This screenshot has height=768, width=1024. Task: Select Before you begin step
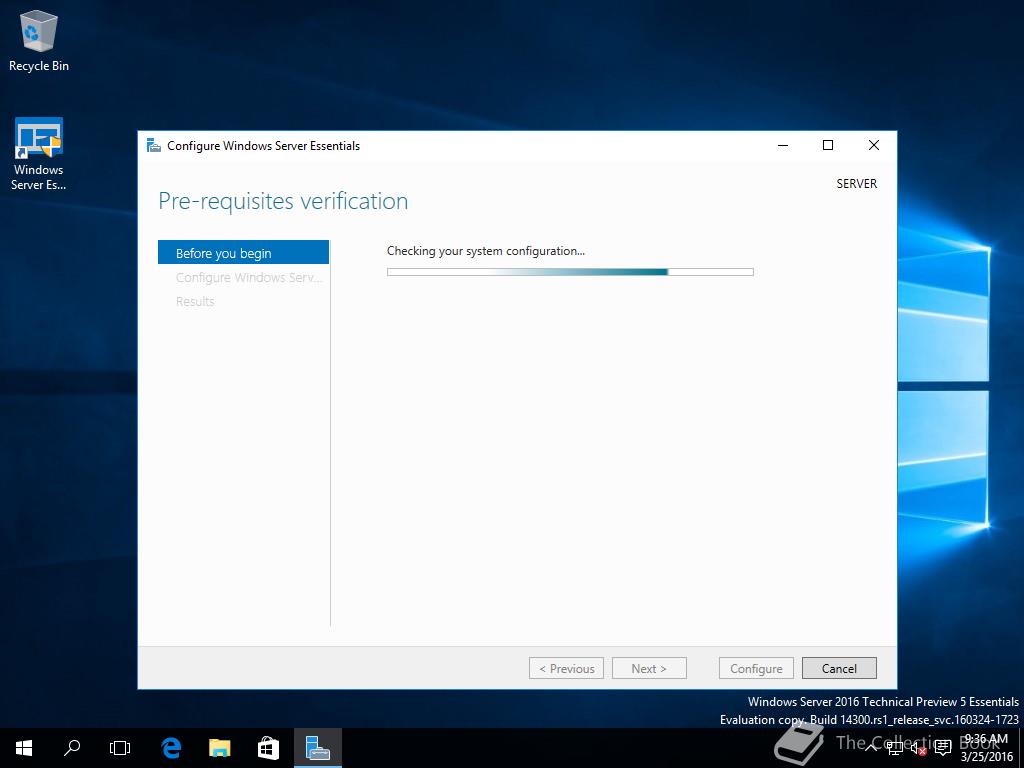(x=243, y=253)
